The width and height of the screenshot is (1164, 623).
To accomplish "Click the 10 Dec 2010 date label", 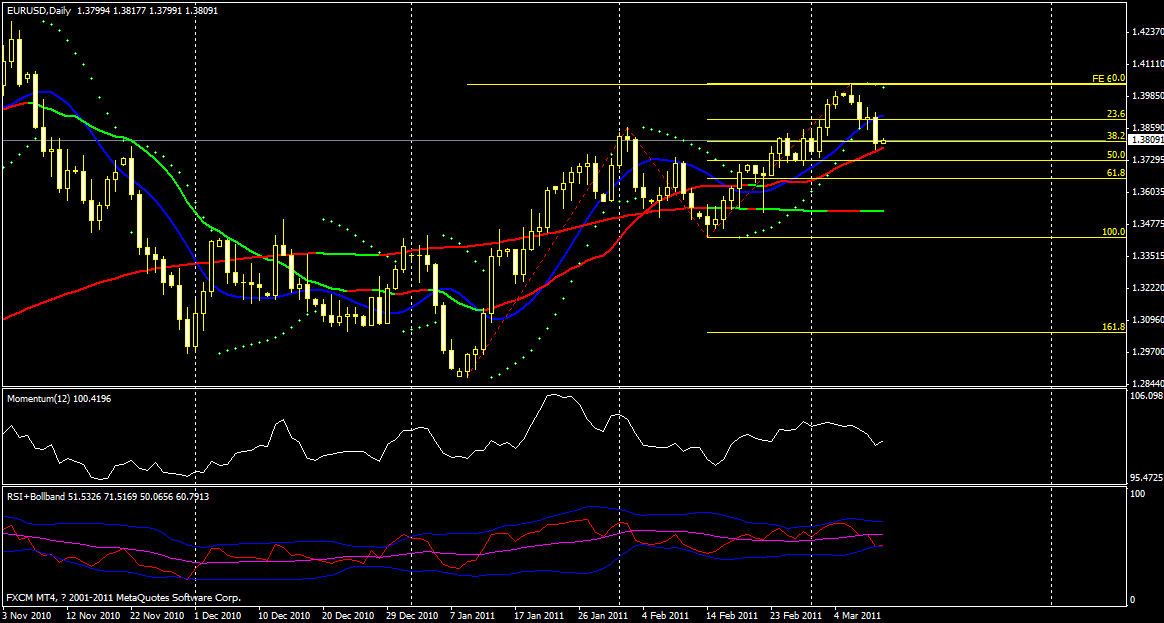I will click(284, 616).
